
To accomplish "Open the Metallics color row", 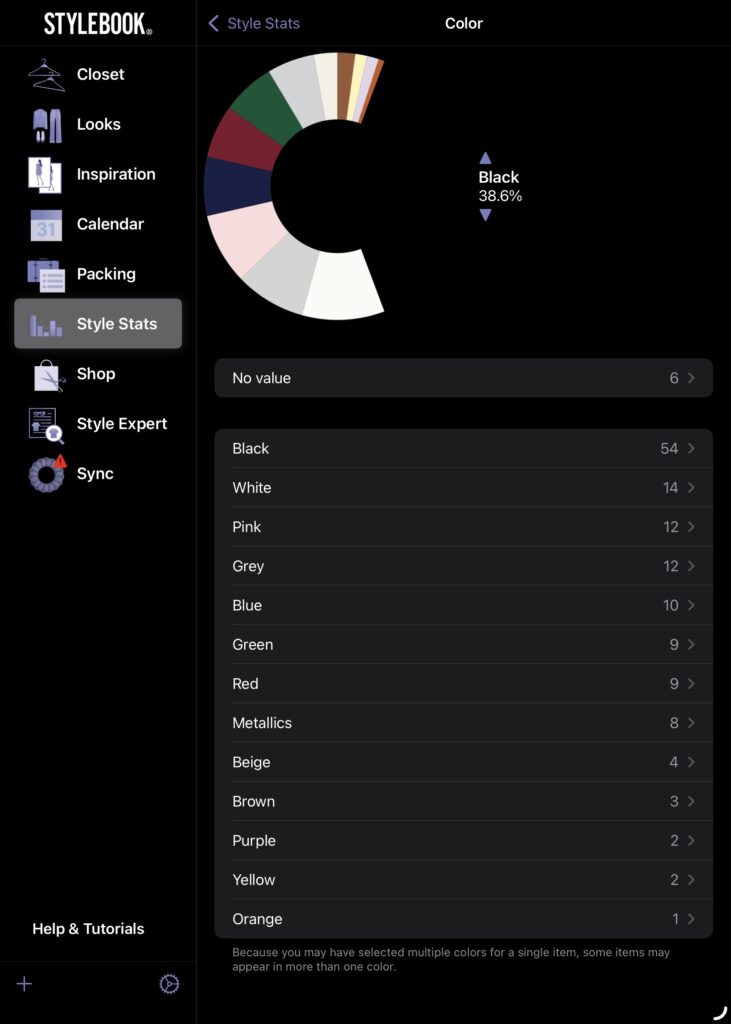I will pyautogui.click(x=463, y=723).
